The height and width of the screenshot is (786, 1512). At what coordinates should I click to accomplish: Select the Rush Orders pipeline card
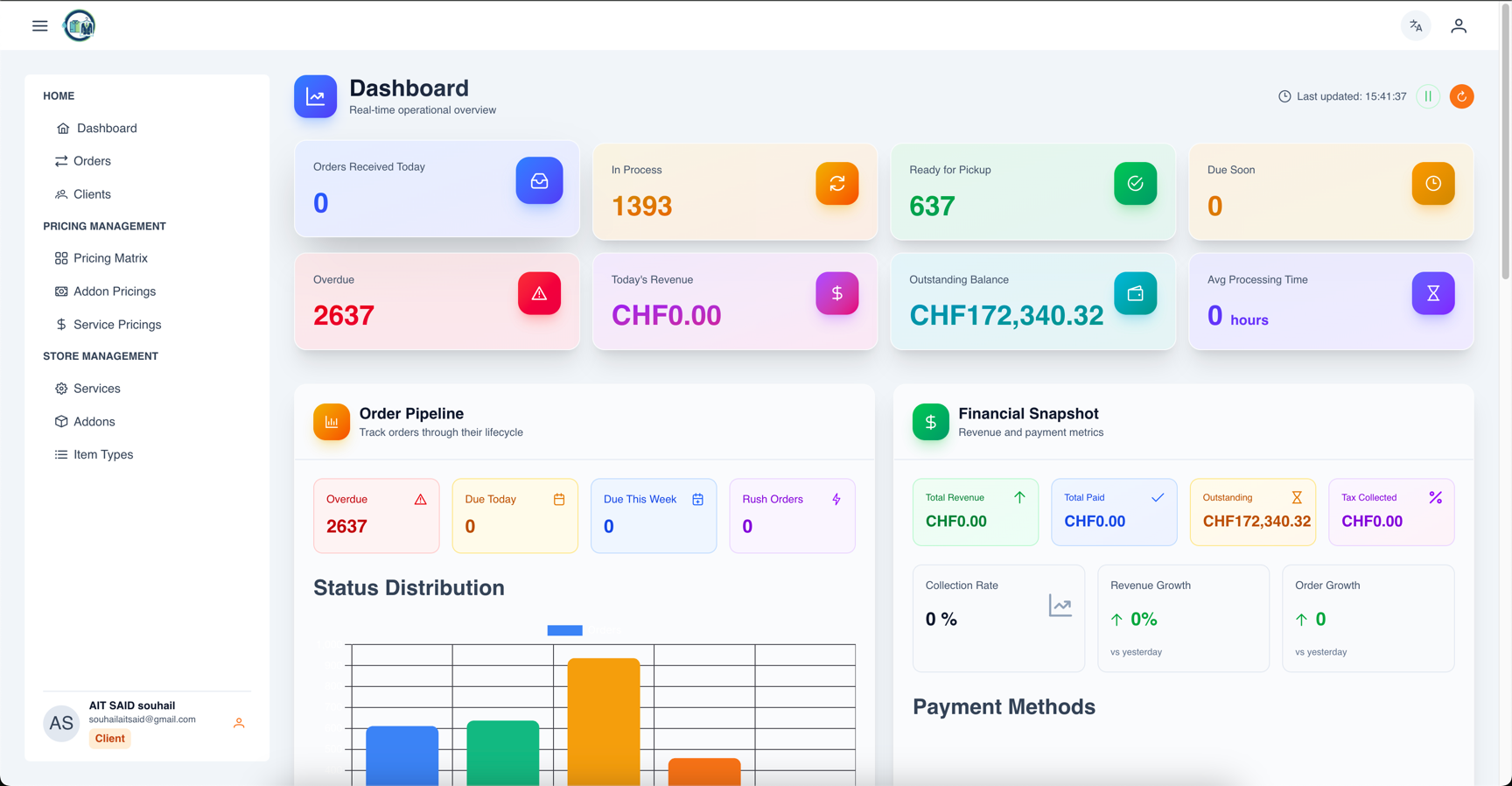(793, 516)
